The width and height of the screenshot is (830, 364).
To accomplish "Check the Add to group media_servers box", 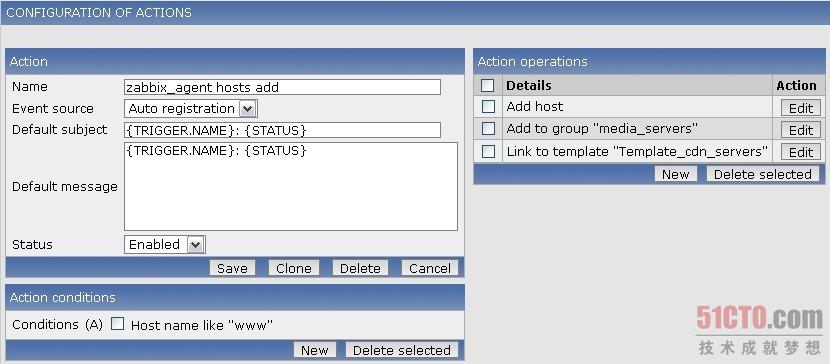I will (x=488, y=129).
